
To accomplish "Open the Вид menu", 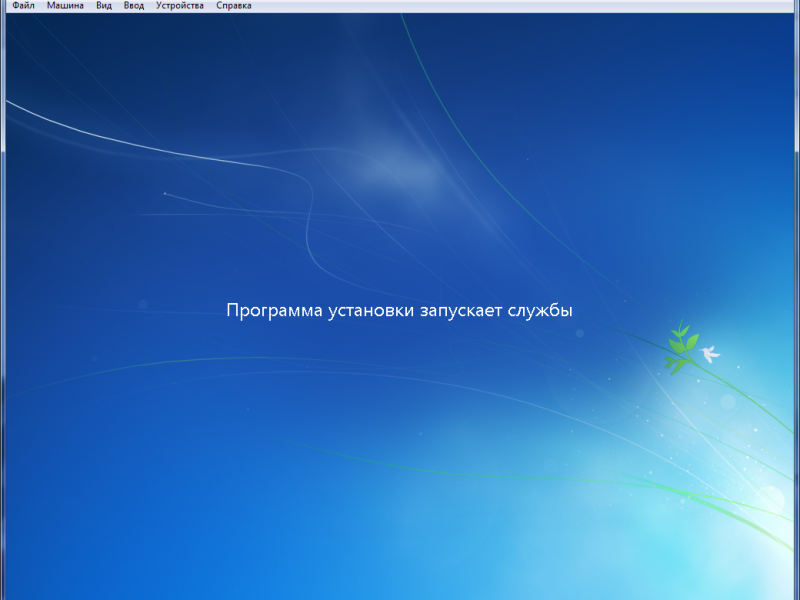I will (x=104, y=6).
